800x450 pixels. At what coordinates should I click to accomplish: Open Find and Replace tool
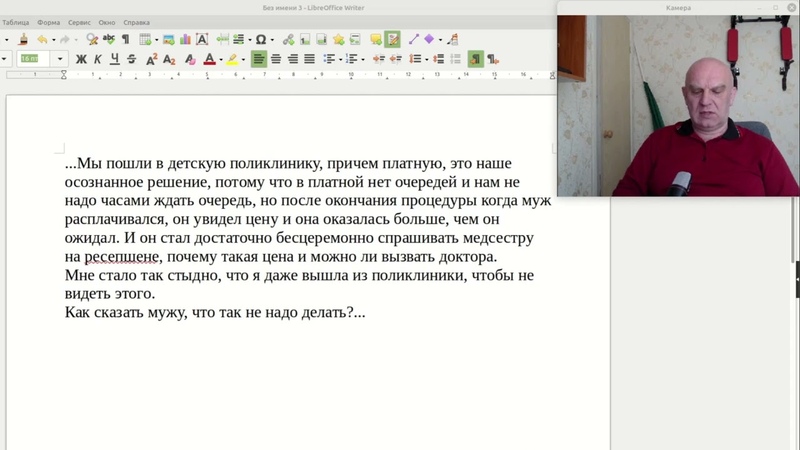pyautogui.click(x=92, y=39)
